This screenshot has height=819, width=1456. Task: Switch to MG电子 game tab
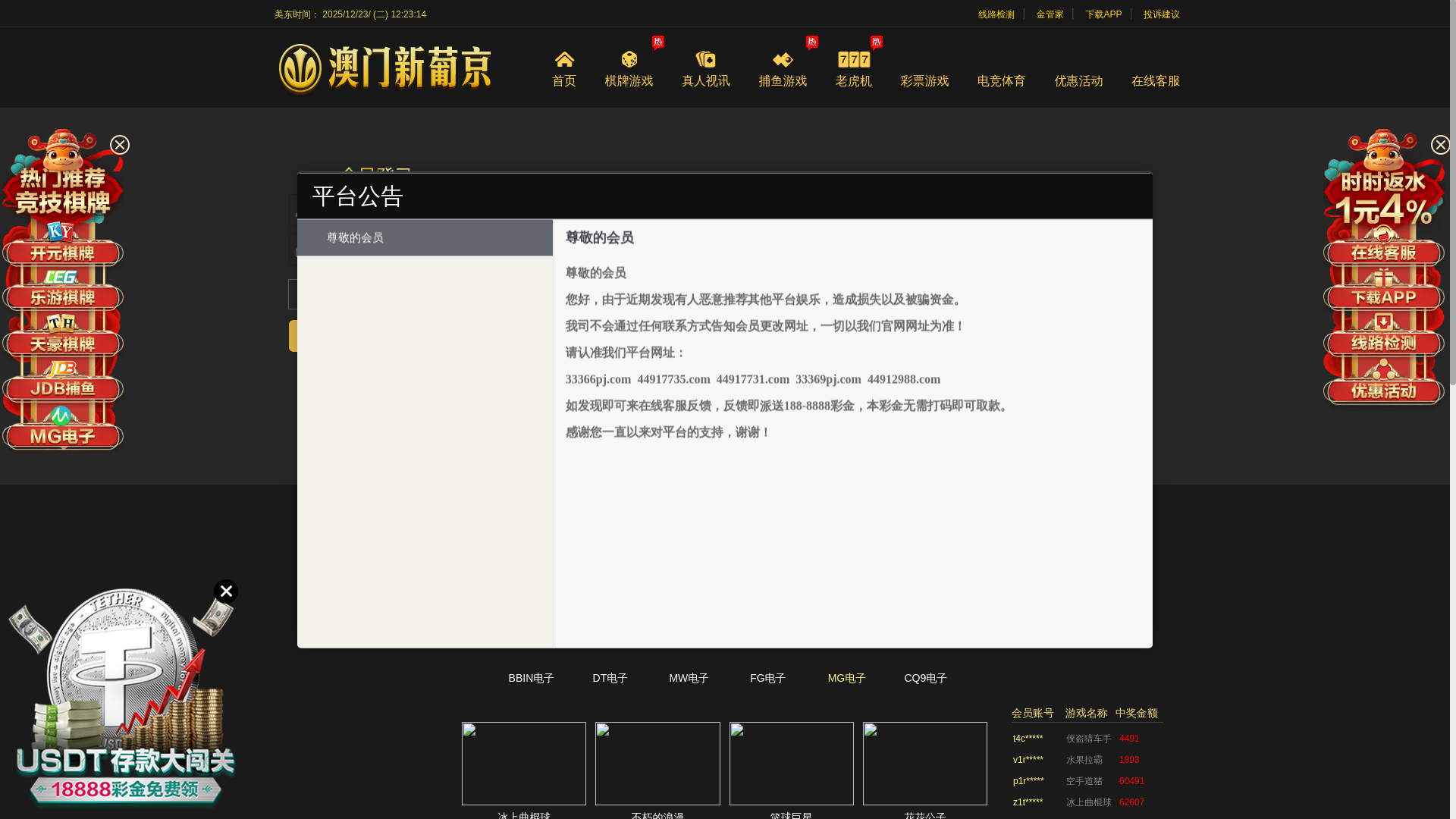point(846,678)
